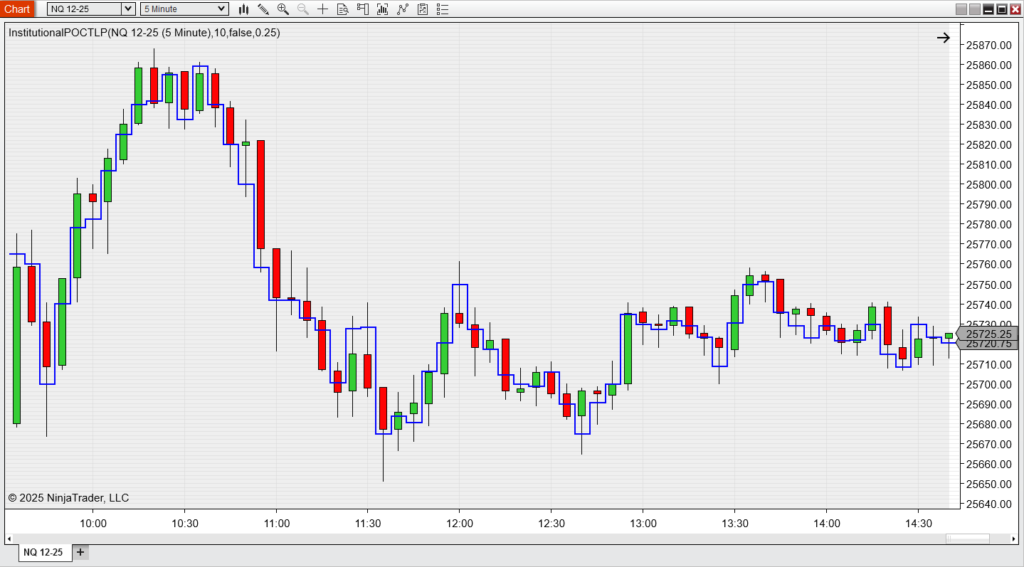Click the orange Chart menu label
This screenshot has height=567, width=1024.
coord(19,9)
